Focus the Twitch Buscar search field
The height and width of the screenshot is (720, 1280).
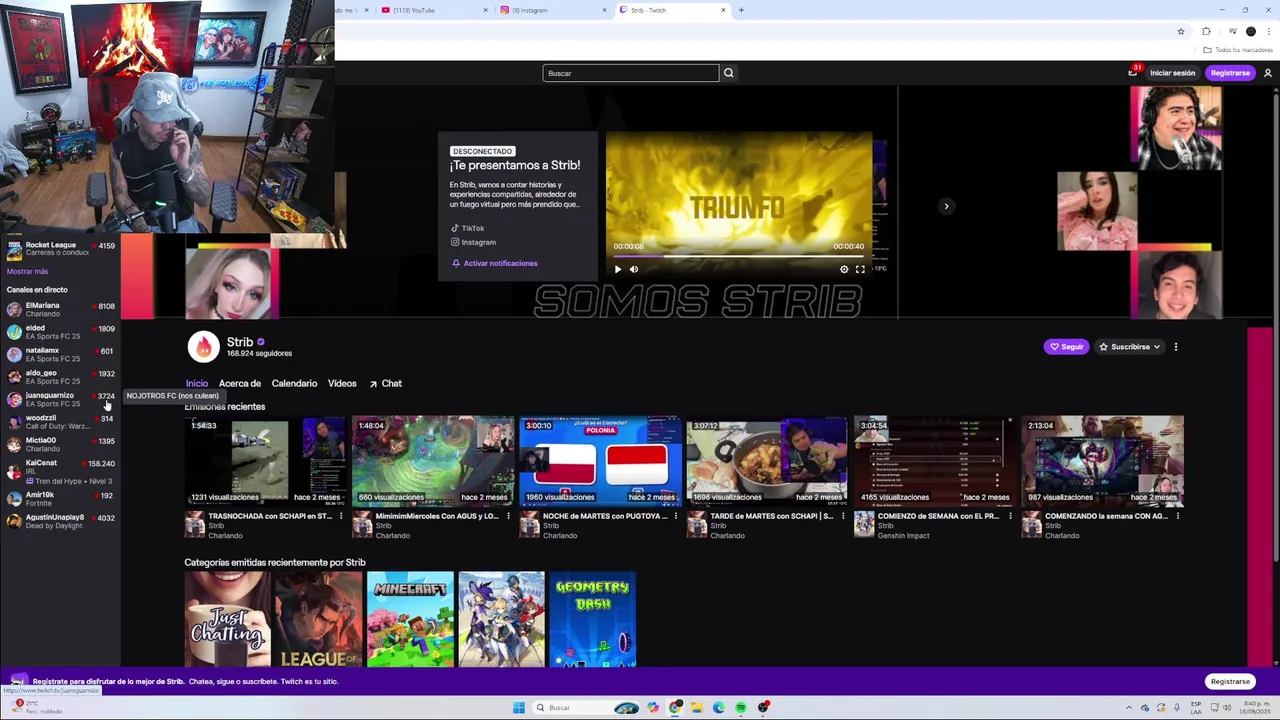[631, 73]
